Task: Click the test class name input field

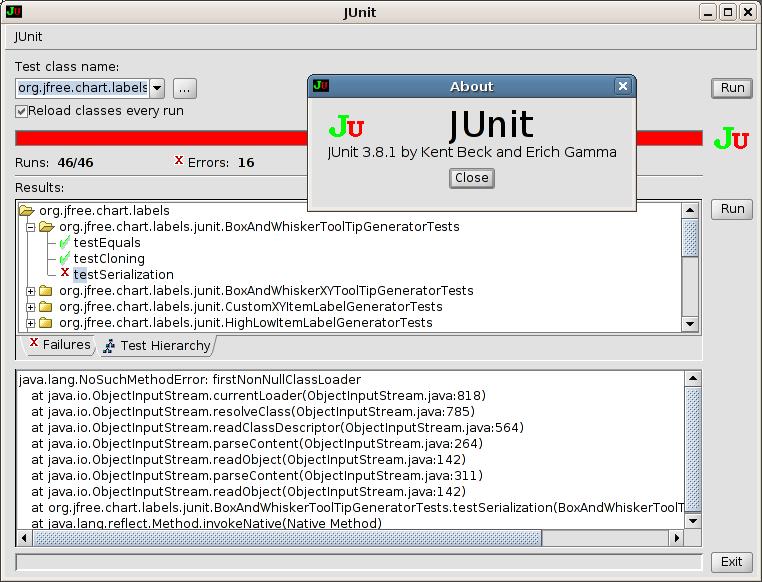Action: click(83, 88)
